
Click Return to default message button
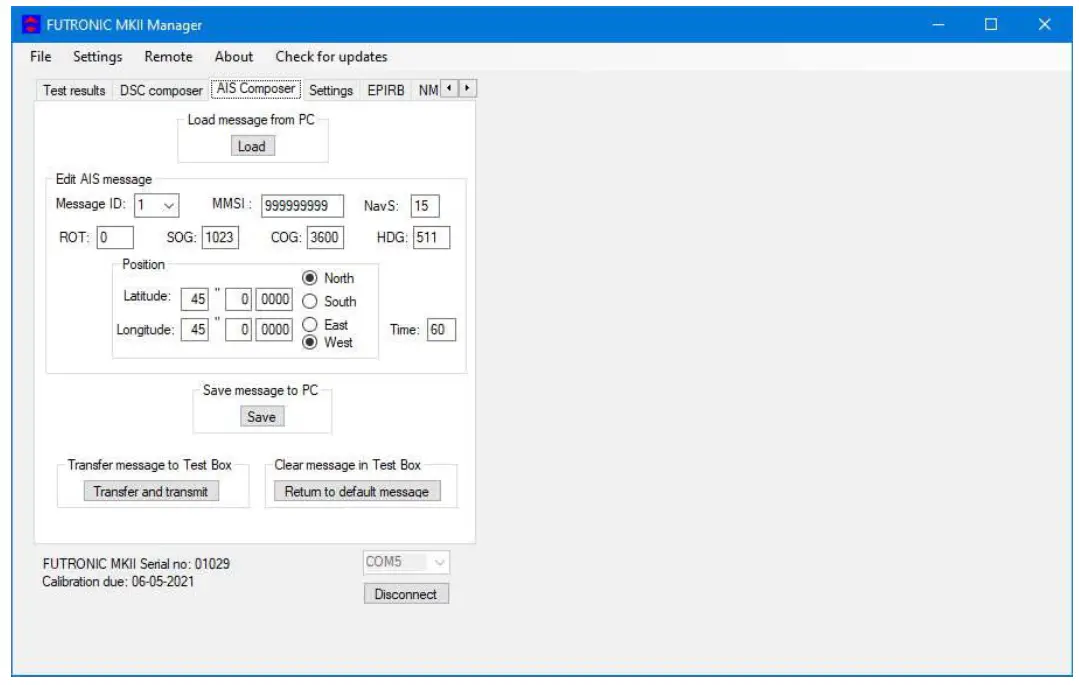357,492
